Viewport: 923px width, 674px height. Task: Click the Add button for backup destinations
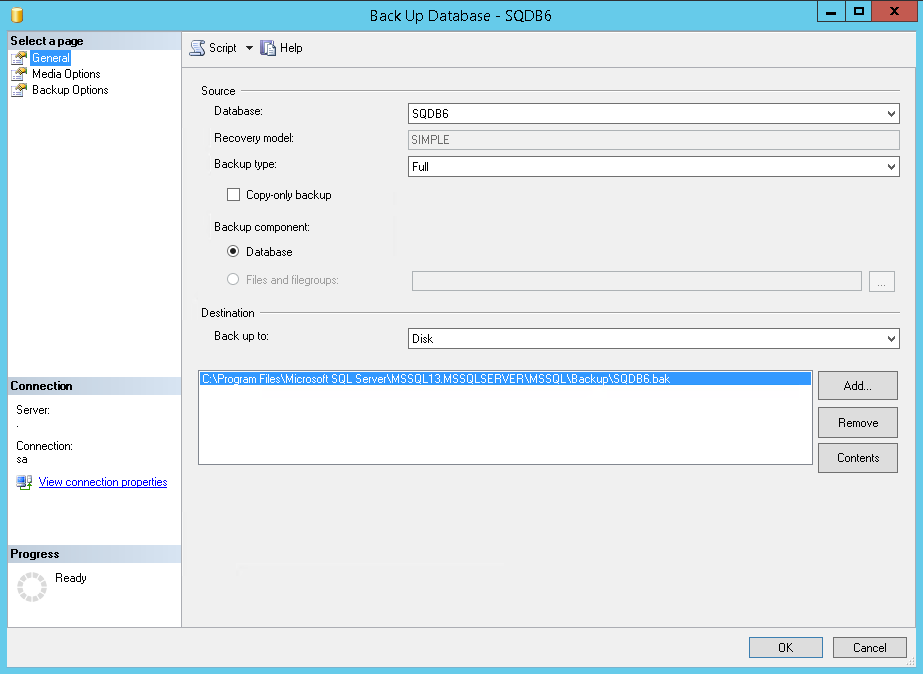point(857,385)
